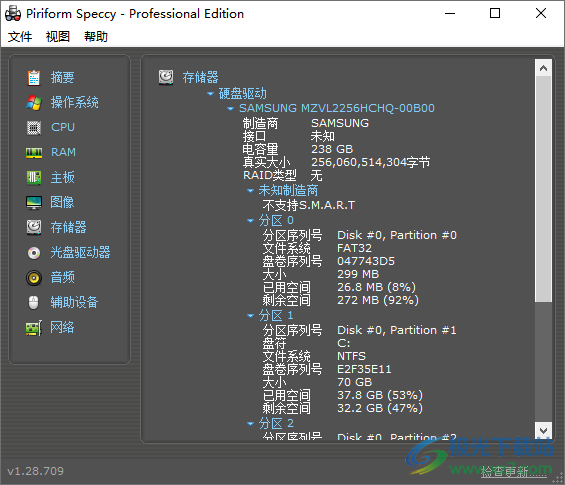Click the 未知 interface value

point(323,136)
